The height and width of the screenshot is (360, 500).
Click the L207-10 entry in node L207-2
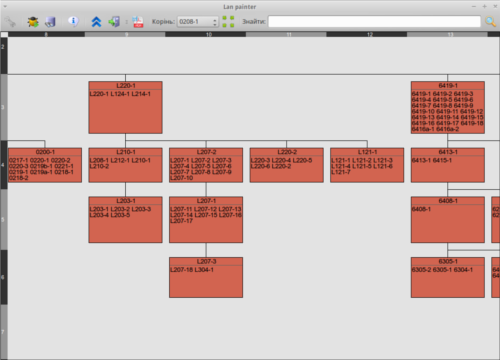(x=181, y=178)
